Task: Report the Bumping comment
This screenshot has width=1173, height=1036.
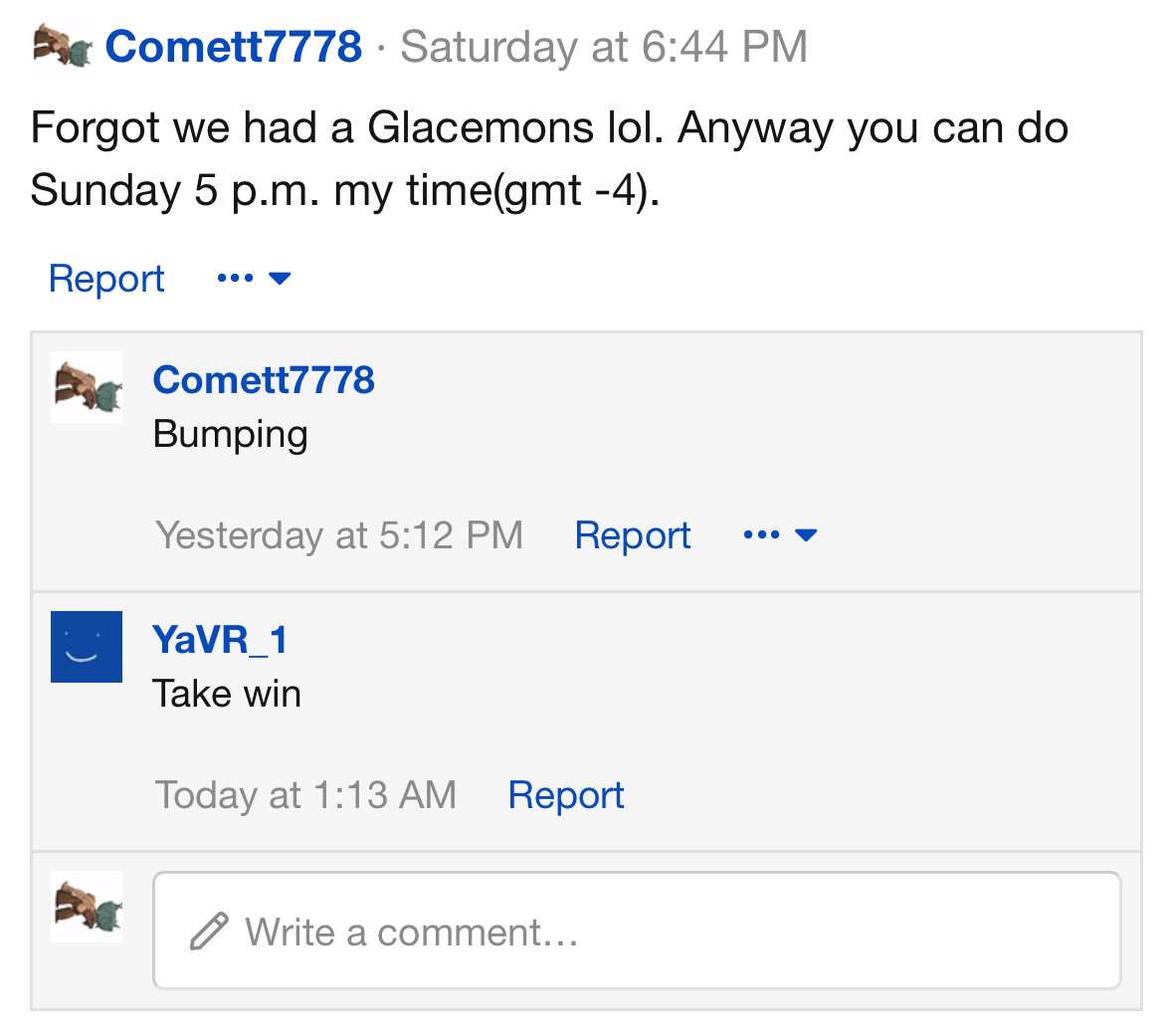Action: click(x=632, y=535)
